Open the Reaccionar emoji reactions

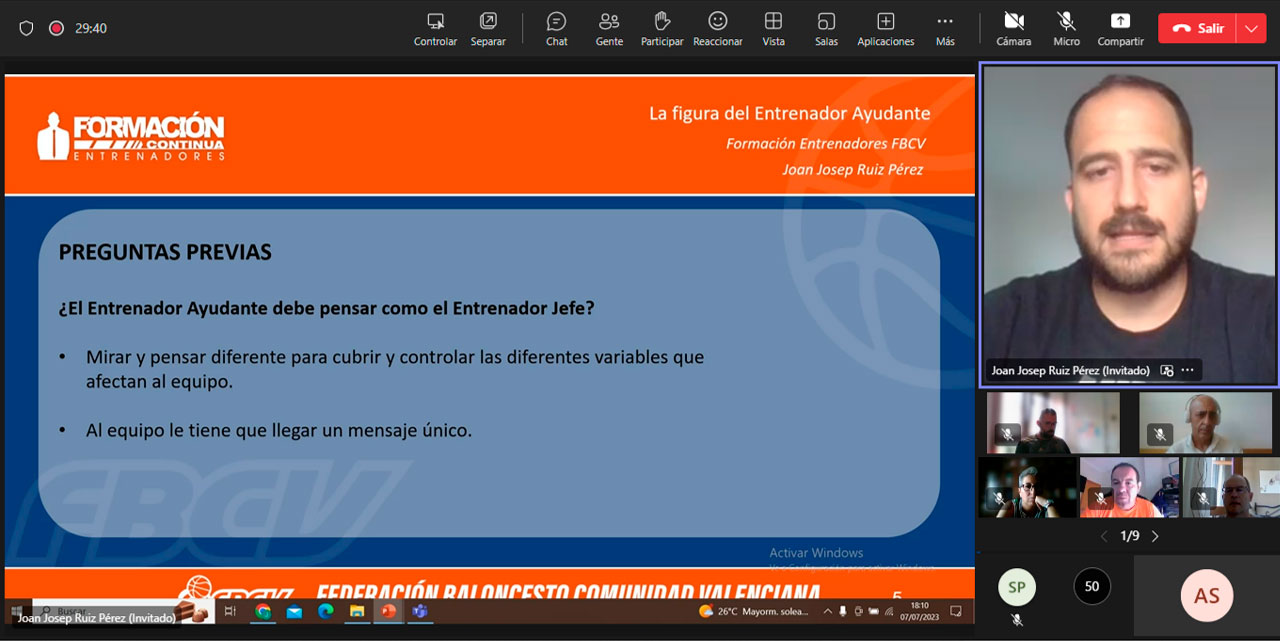tap(718, 29)
